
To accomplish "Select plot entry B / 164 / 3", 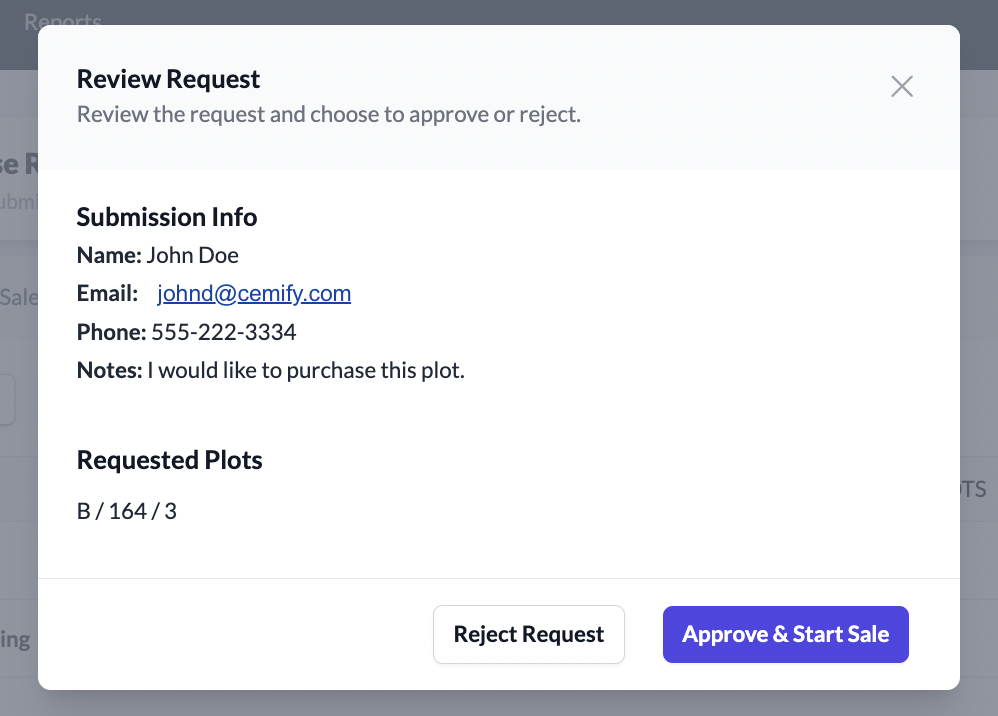I will coord(127,512).
